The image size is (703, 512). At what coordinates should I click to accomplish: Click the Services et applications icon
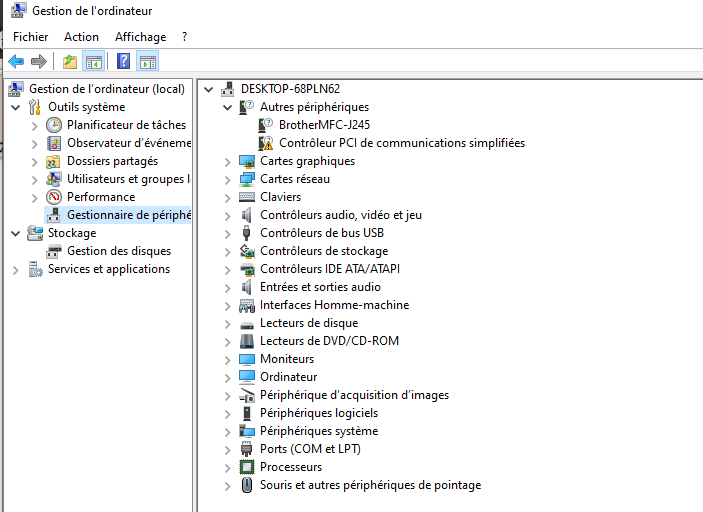coord(35,269)
